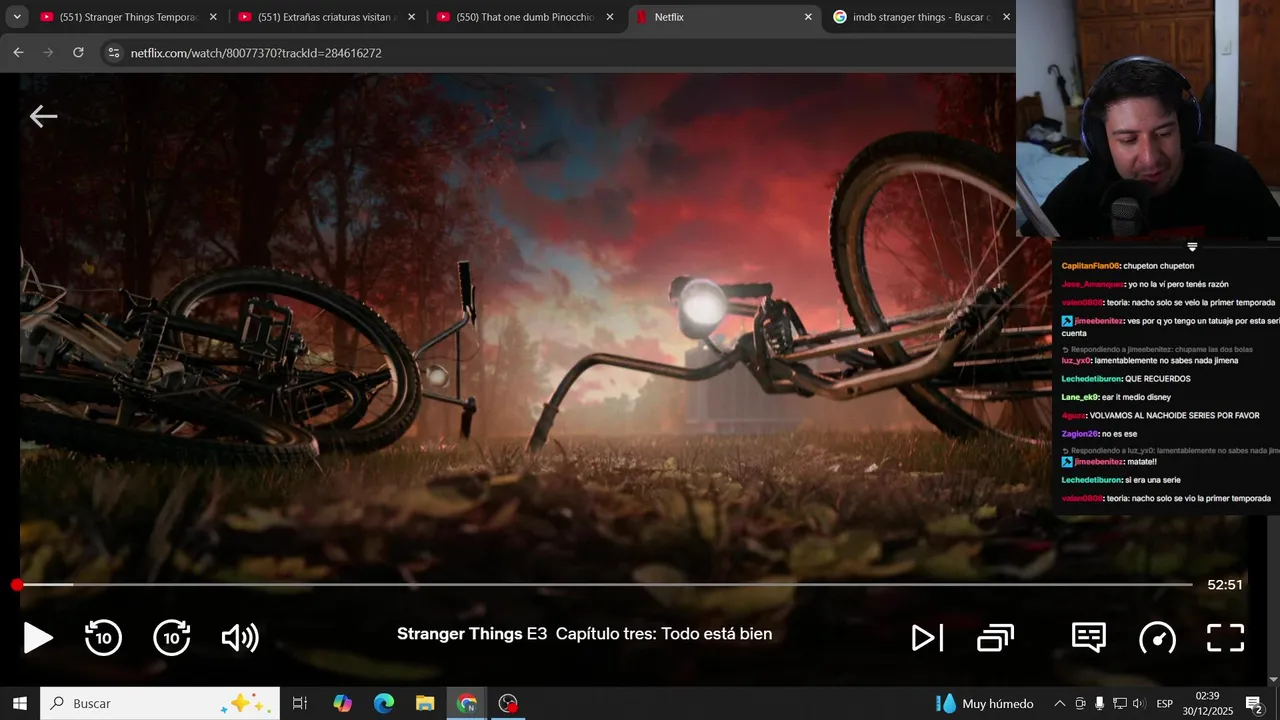The height and width of the screenshot is (720, 1280).
Task: Close the Netflix tab
Action: (808, 17)
